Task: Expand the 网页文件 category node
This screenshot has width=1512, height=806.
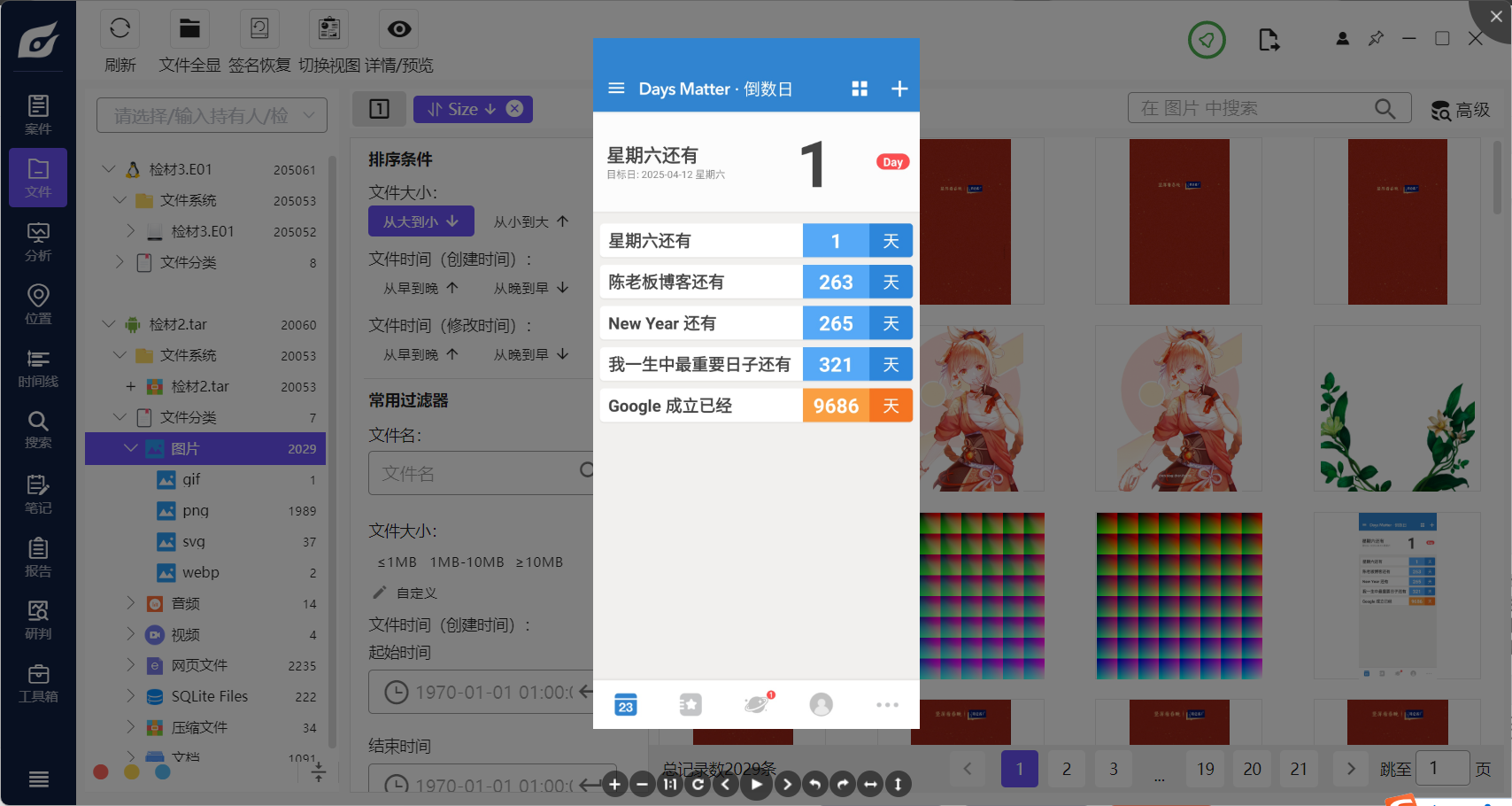Action: [131, 665]
